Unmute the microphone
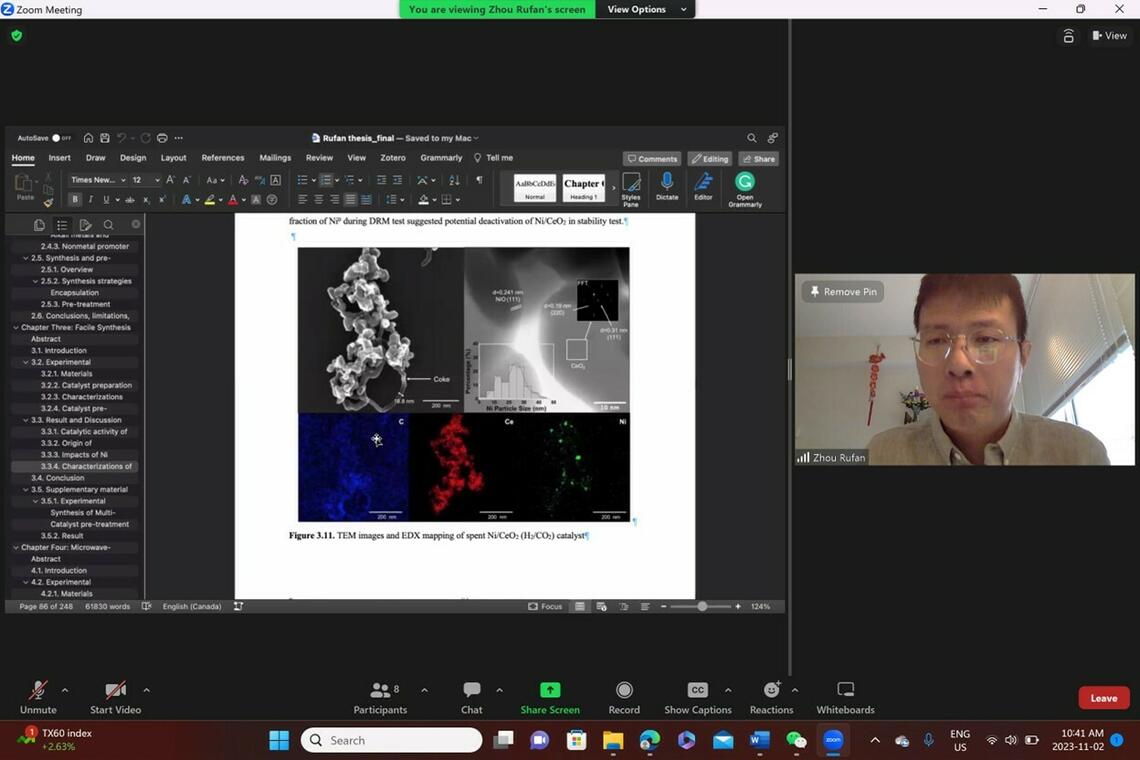This screenshot has height=760, width=1140. click(x=38, y=697)
